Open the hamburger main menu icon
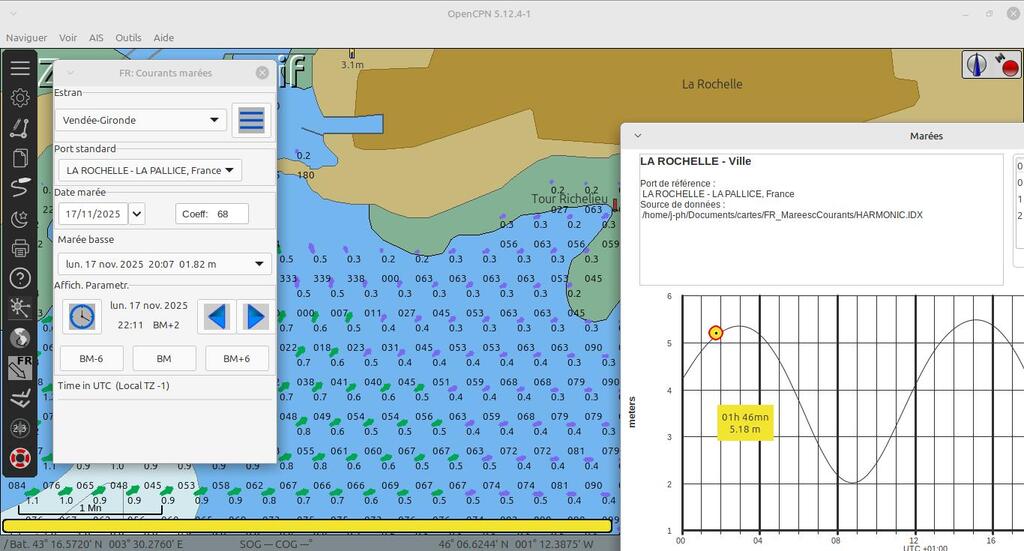 tap(20, 68)
